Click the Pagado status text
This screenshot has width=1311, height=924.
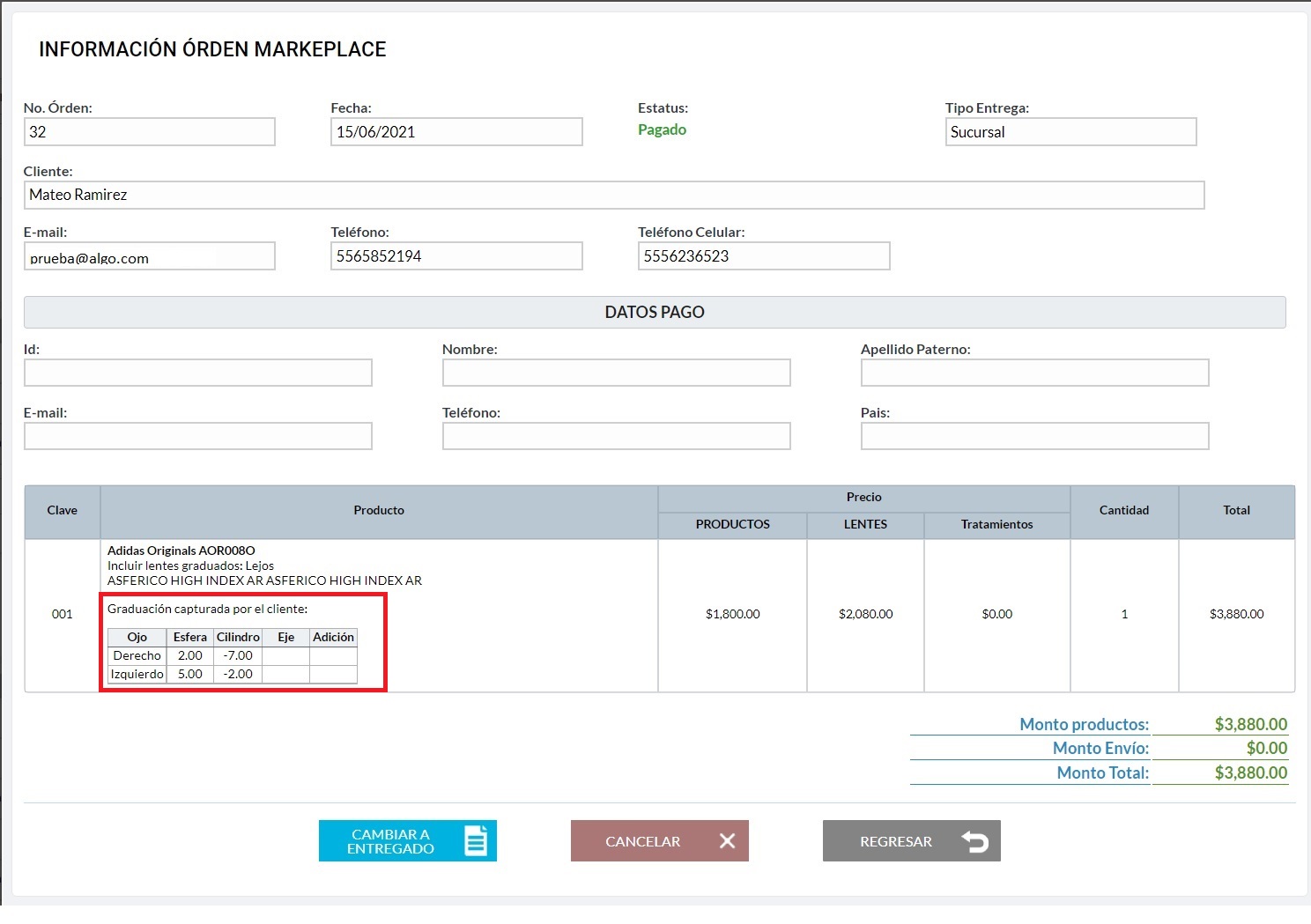click(x=662, y=129)
